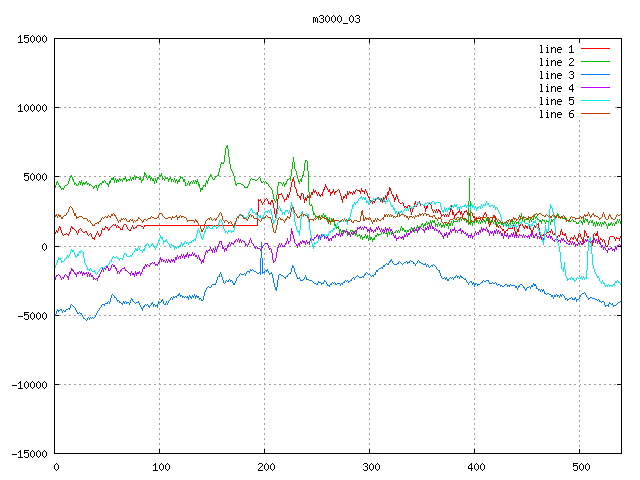Select the "line 2" legend label
The image size is (640, 480).
(x=556, y=62)
